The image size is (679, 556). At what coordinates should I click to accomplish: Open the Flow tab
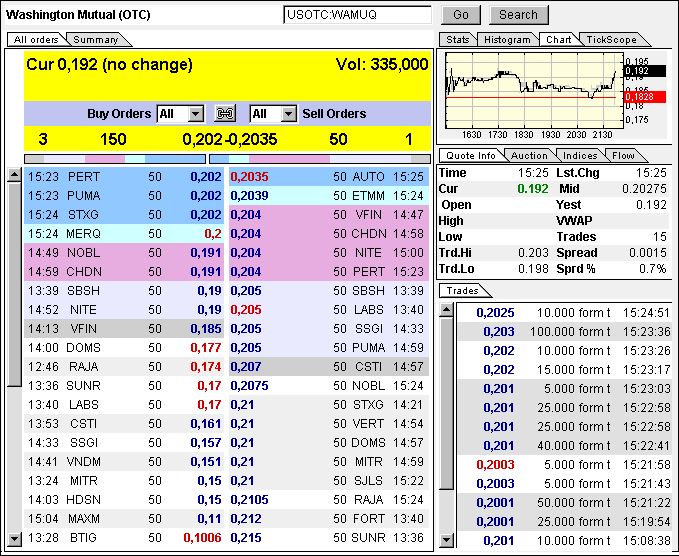coord(623,155)
